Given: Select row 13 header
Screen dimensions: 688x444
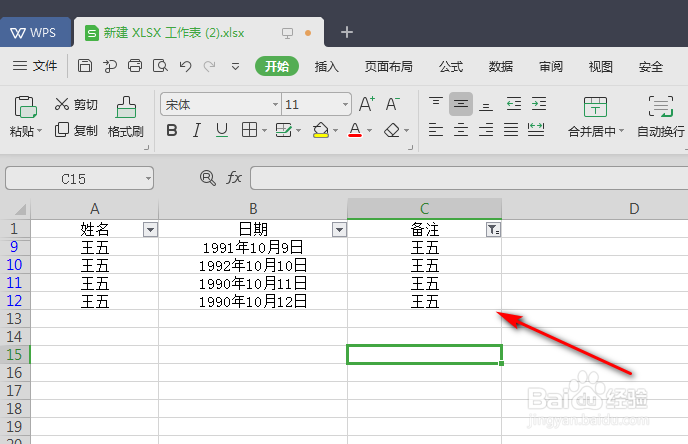Looking at the screenshot, I should pyautogui.click(x=15, y=319).
